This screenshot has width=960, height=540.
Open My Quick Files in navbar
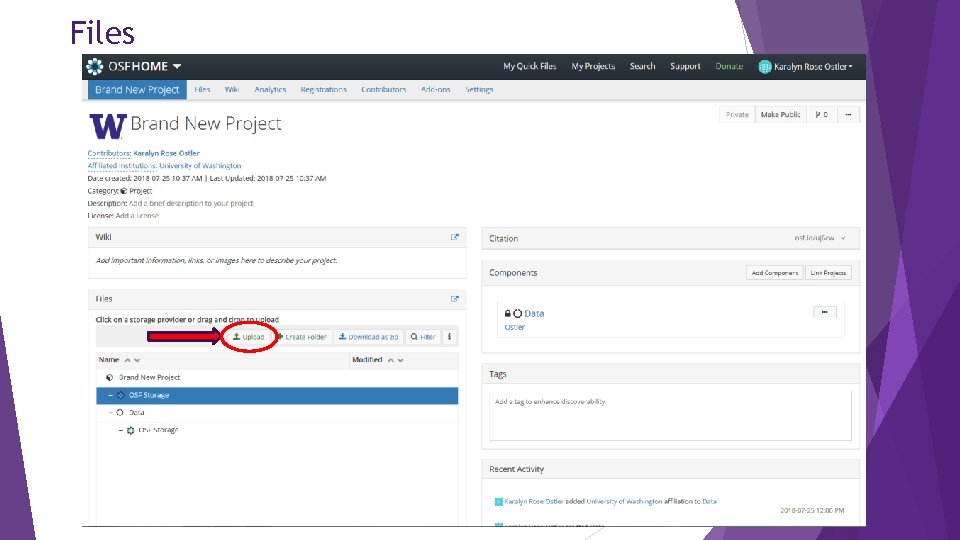pyautogui.click(x=530, y=66)
